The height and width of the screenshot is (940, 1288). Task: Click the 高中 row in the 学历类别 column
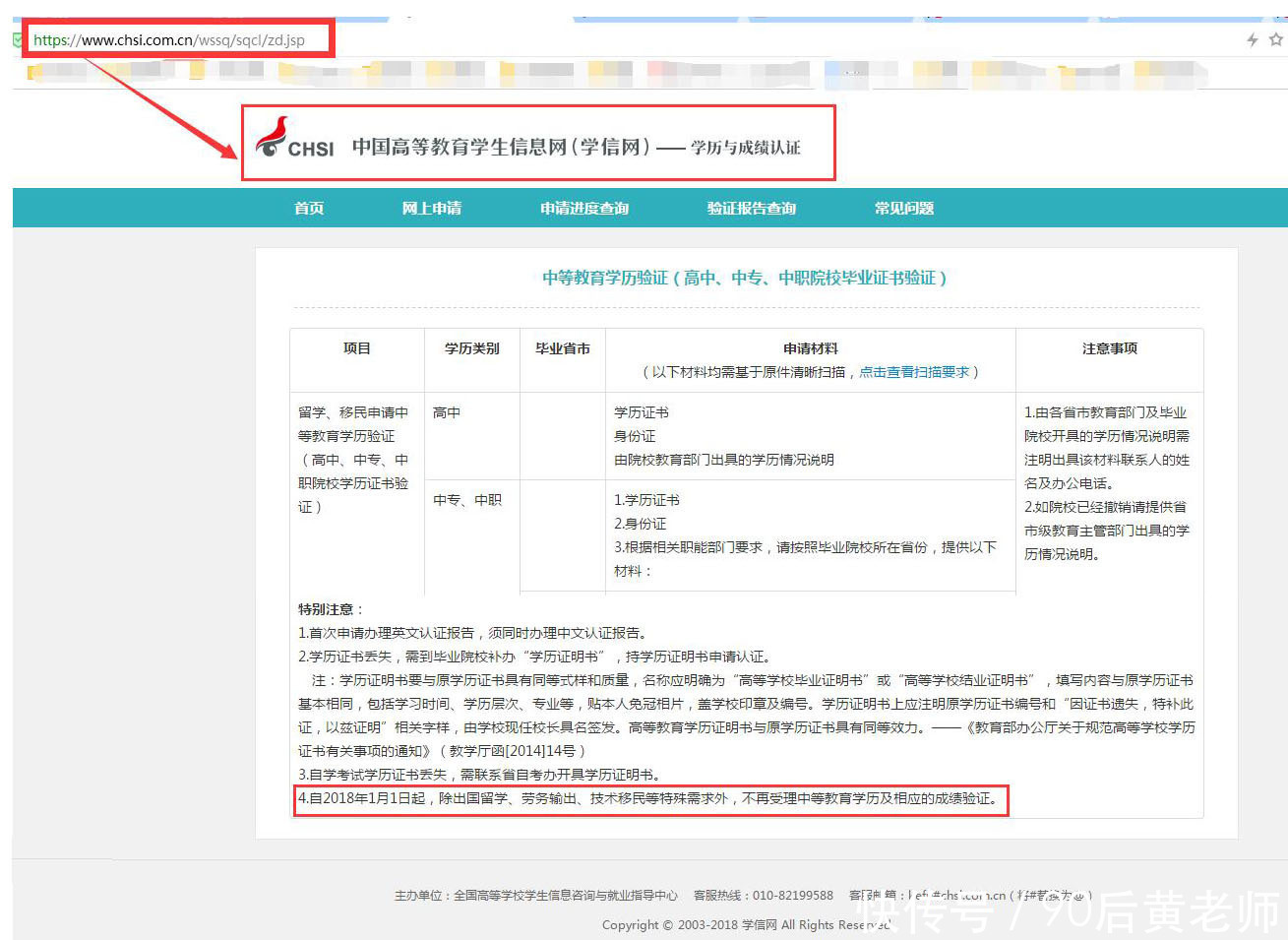coord(446,412)
